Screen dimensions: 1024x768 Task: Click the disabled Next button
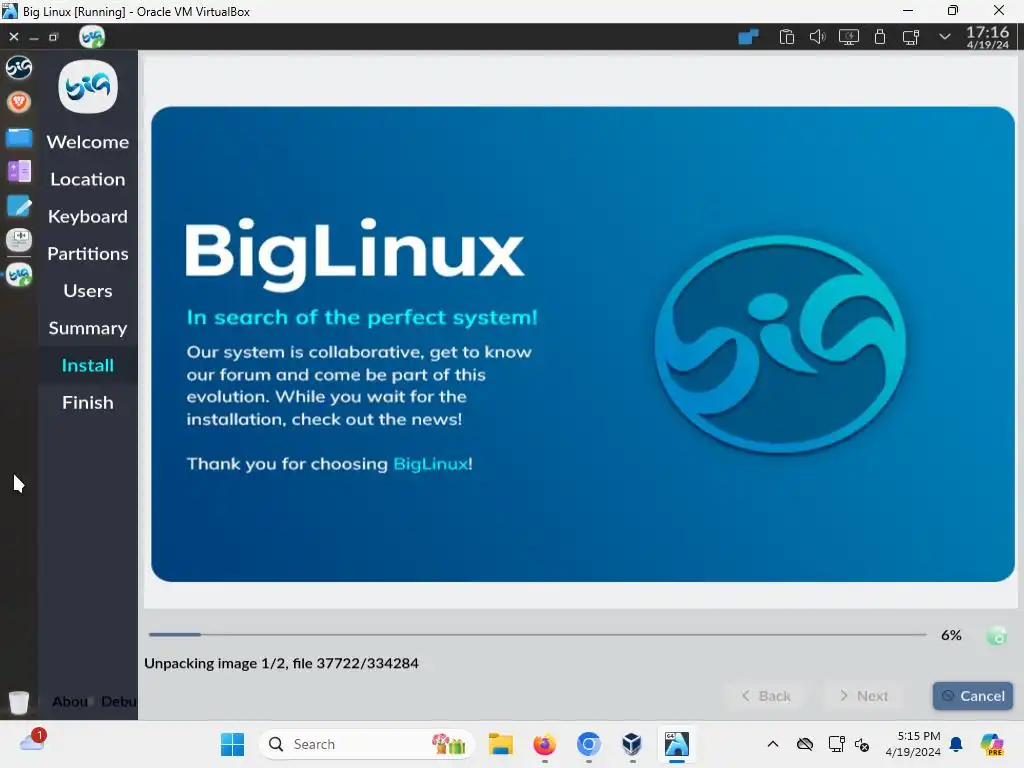pyautogui.click(x=863, y=696)
